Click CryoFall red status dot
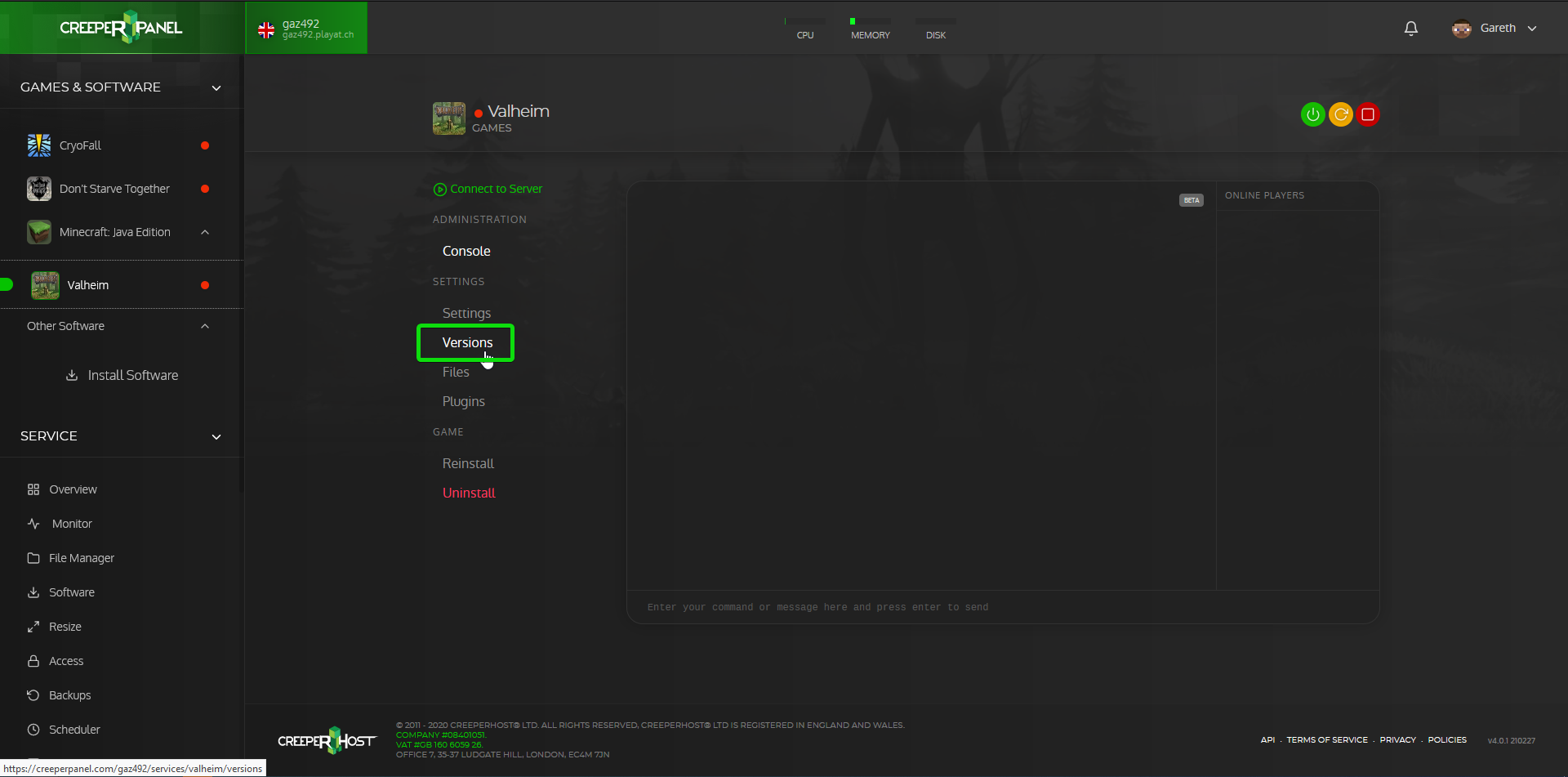 click(x=205, y=145)
